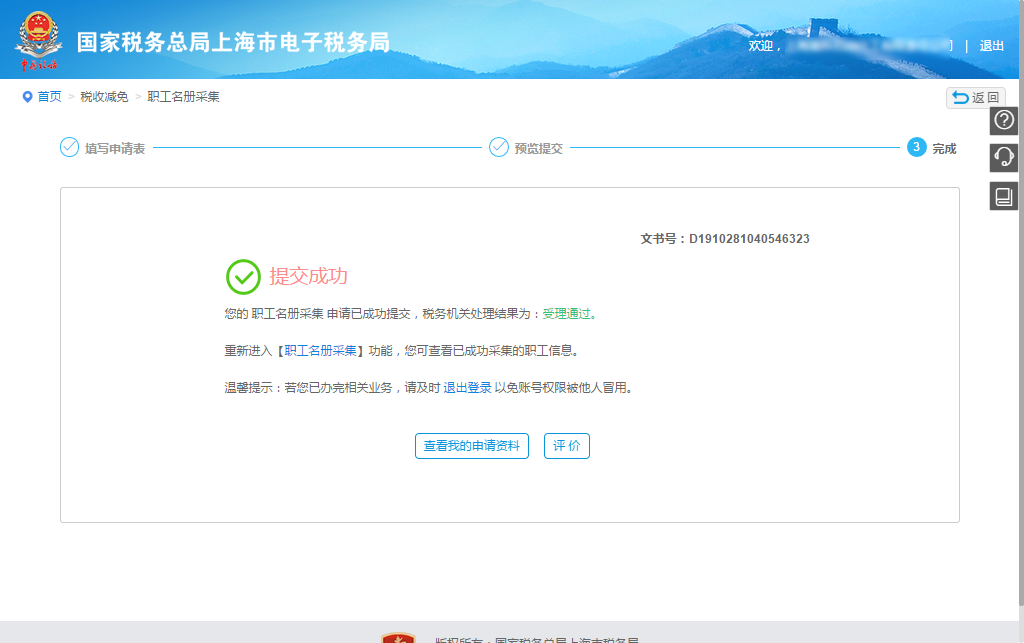Image resolution: width=1024 pixels, height=643 pixels.
Task: Contact customer service via the headset icon
Action: pos(1003,157)
